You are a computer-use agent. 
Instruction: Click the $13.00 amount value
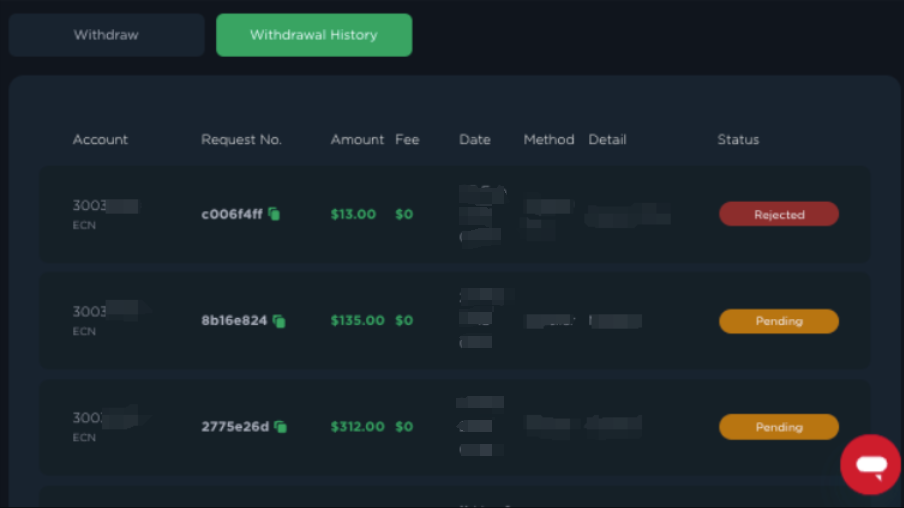point(353,214)
